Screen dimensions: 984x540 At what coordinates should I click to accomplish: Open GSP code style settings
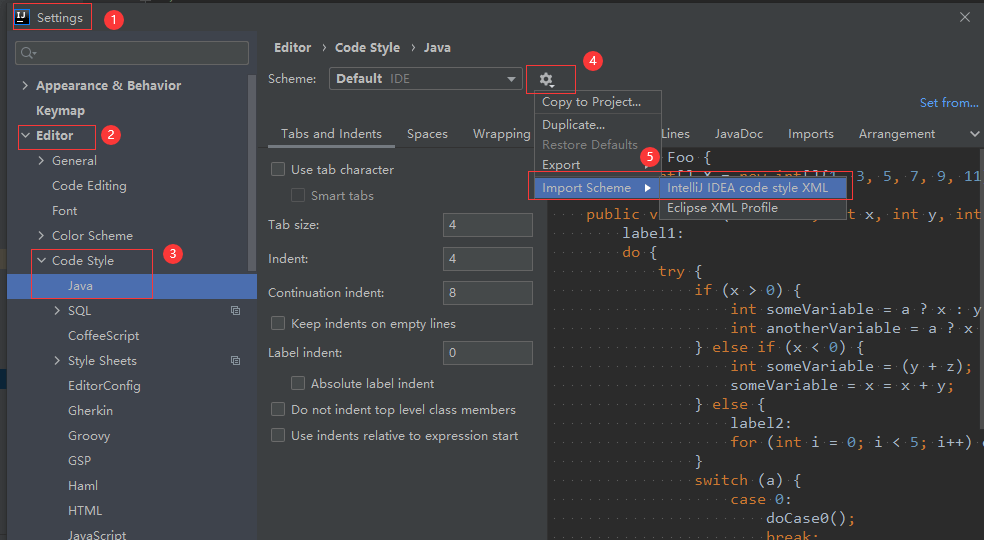80,461
